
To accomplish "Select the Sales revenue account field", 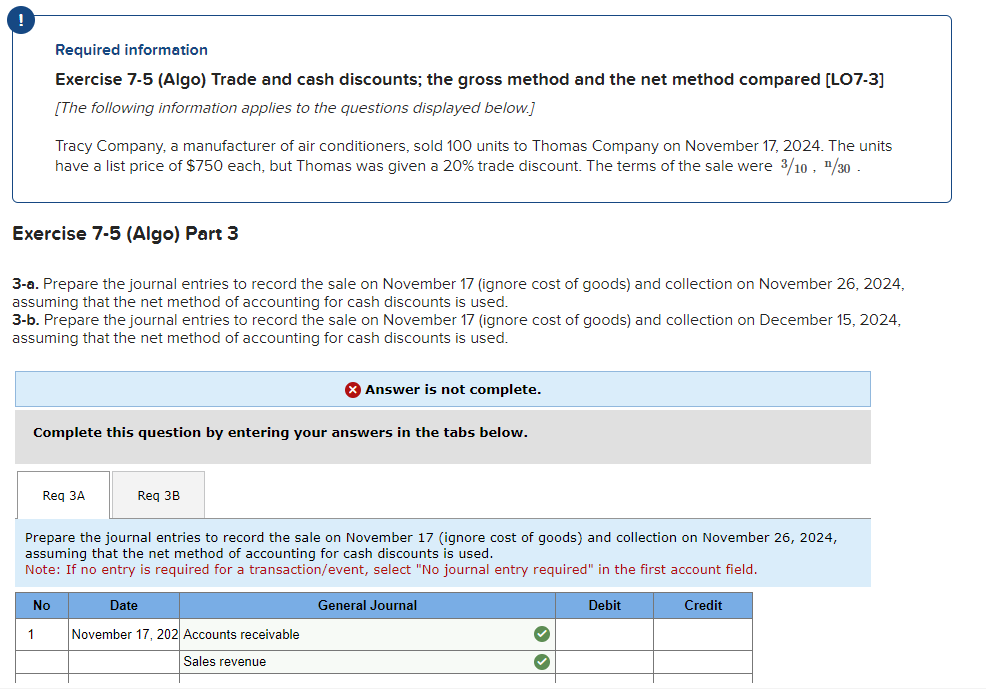I will coord(367,662).
